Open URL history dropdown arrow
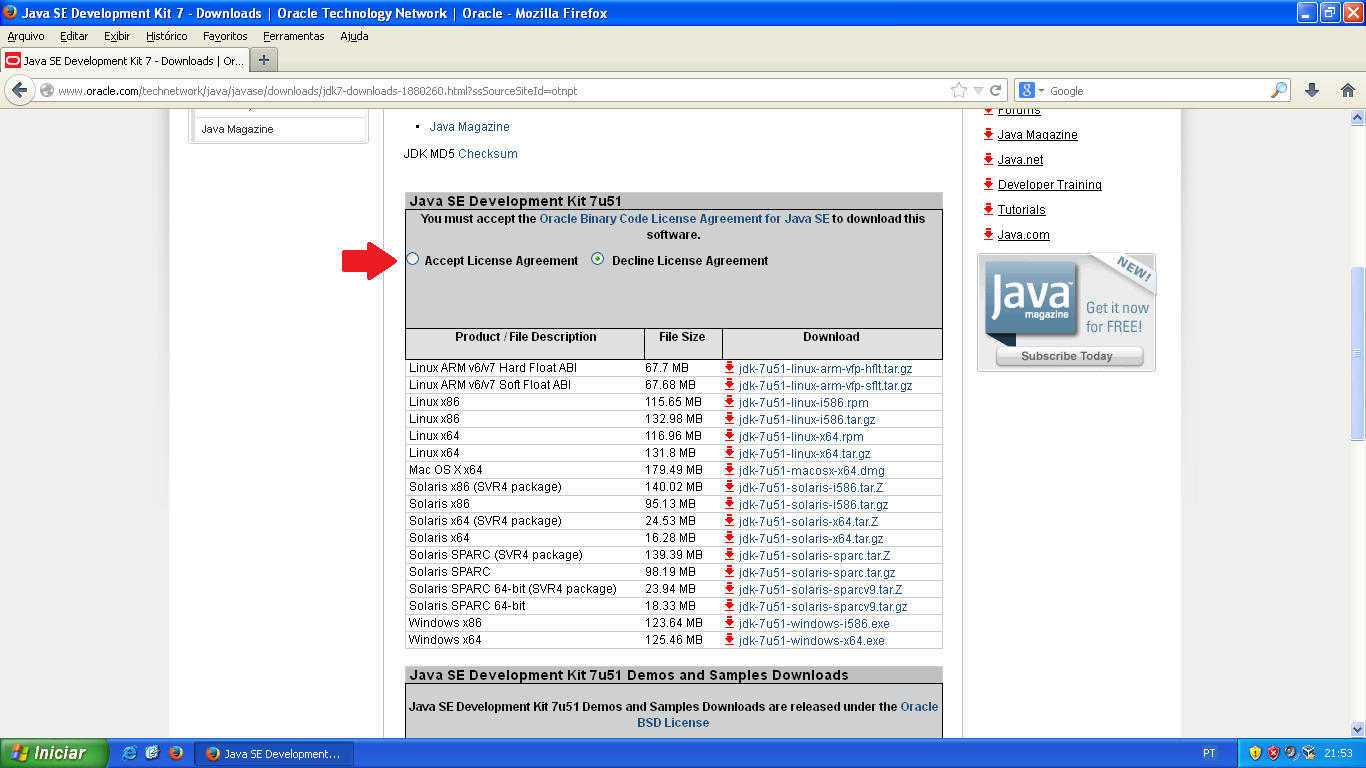The height and width of the screenshot is (768, 1366). pyautogui.click(x=980, y=90)
